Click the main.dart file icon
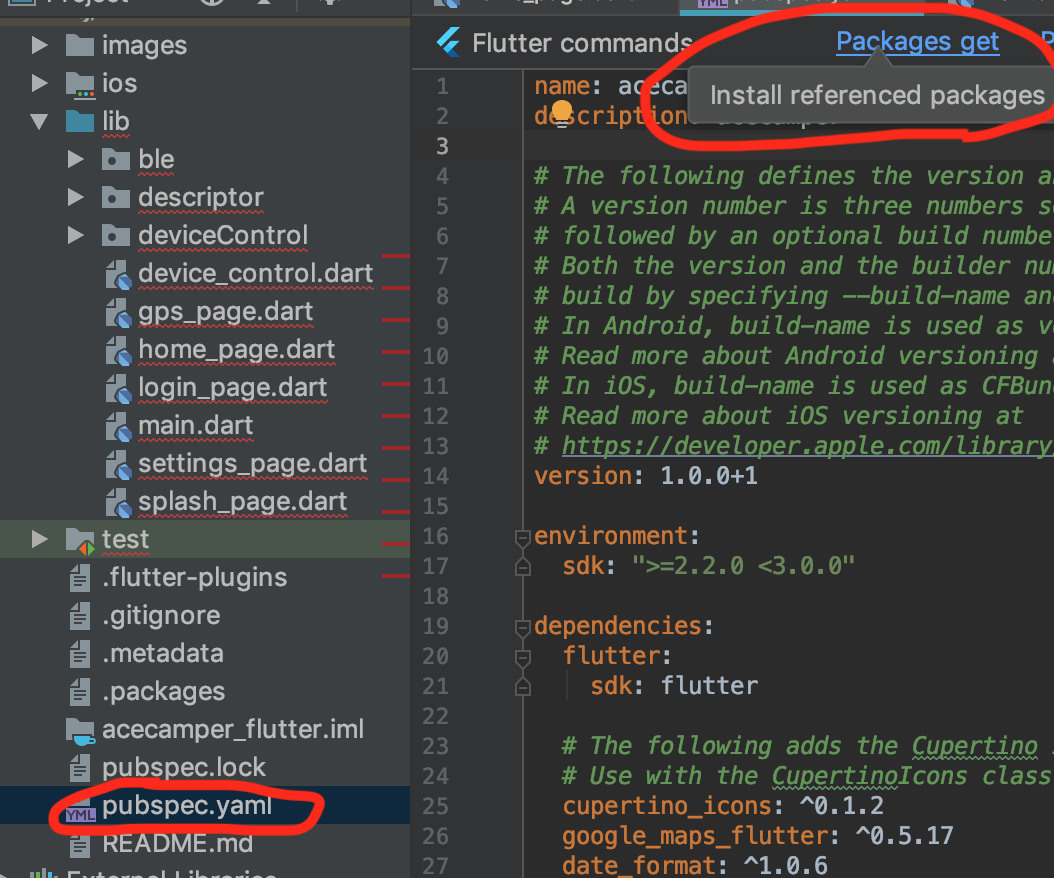Image resolution: width=1054 pixels, height=878 pixels. (x=118, y=427)
